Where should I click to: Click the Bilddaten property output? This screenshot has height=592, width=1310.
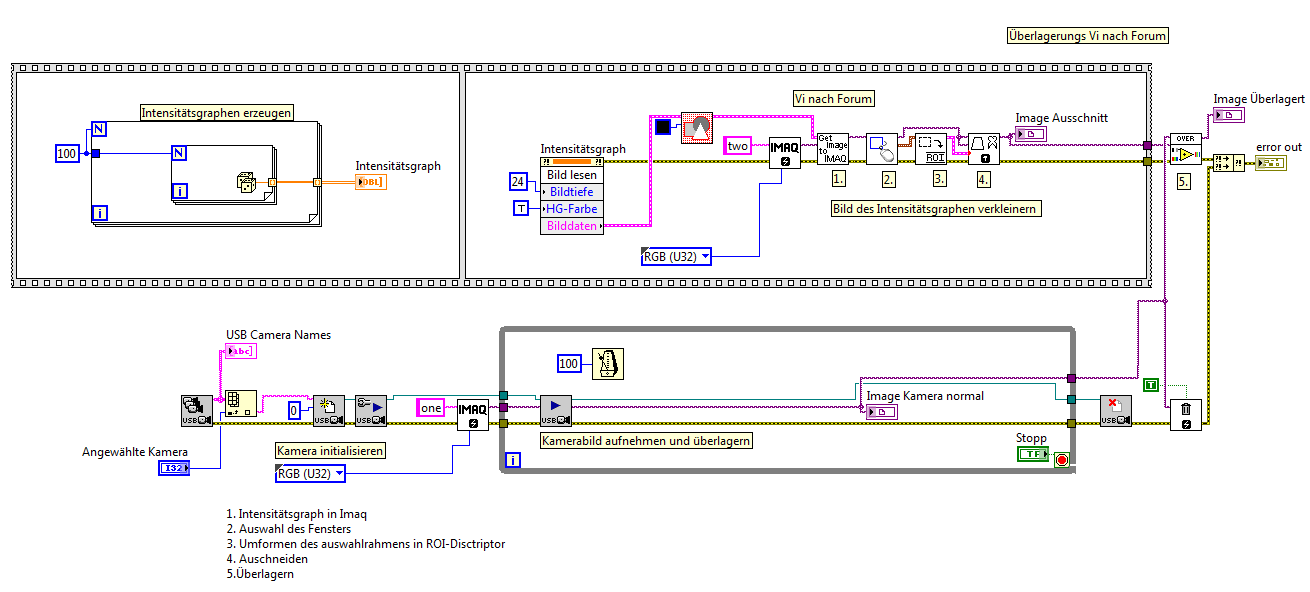pyautogui.click(x=572, y=226)
